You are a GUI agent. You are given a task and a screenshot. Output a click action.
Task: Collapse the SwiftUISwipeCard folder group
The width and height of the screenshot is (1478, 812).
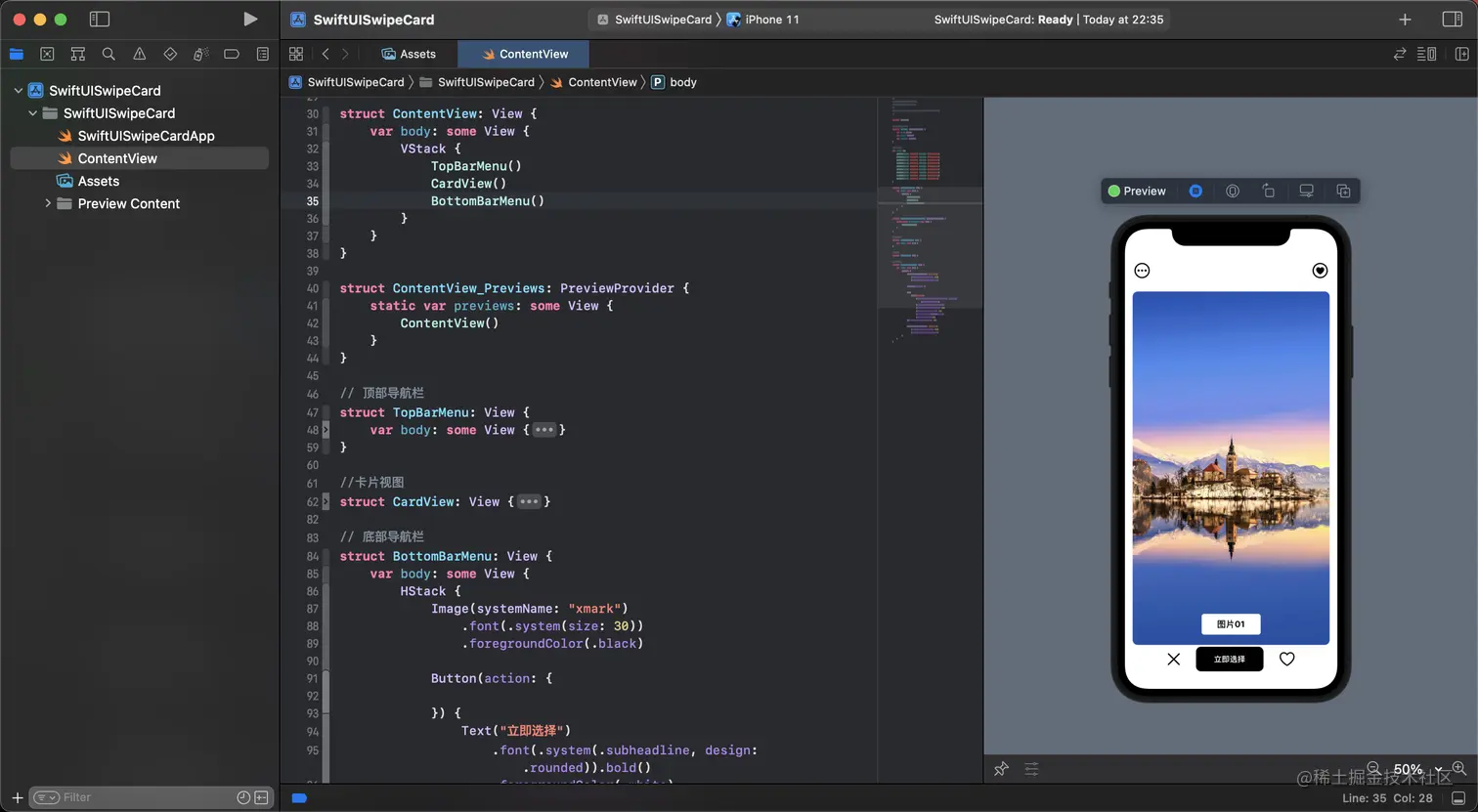[33, 113]
